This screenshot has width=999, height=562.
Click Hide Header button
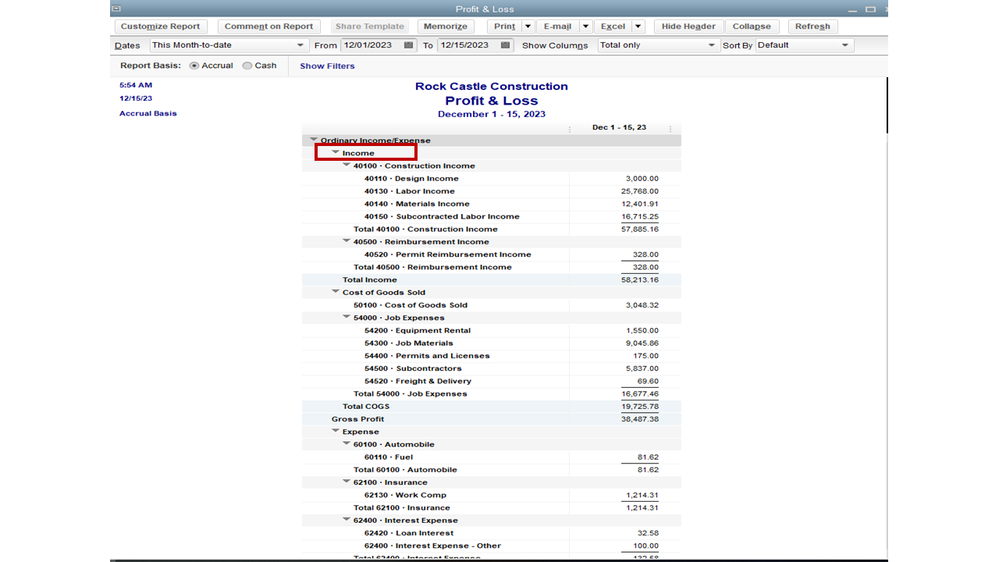(688, 26)
